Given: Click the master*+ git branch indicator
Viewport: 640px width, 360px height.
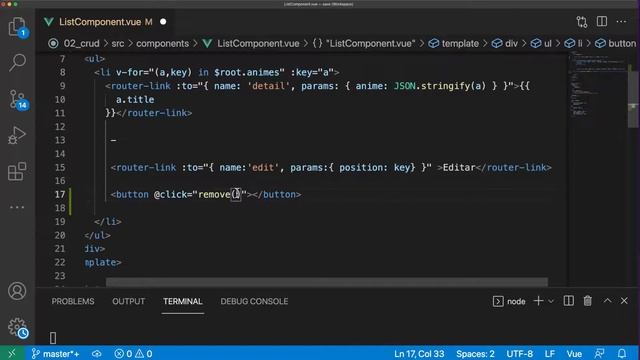Looking at the screenshot, I should (x=56, y=353).
